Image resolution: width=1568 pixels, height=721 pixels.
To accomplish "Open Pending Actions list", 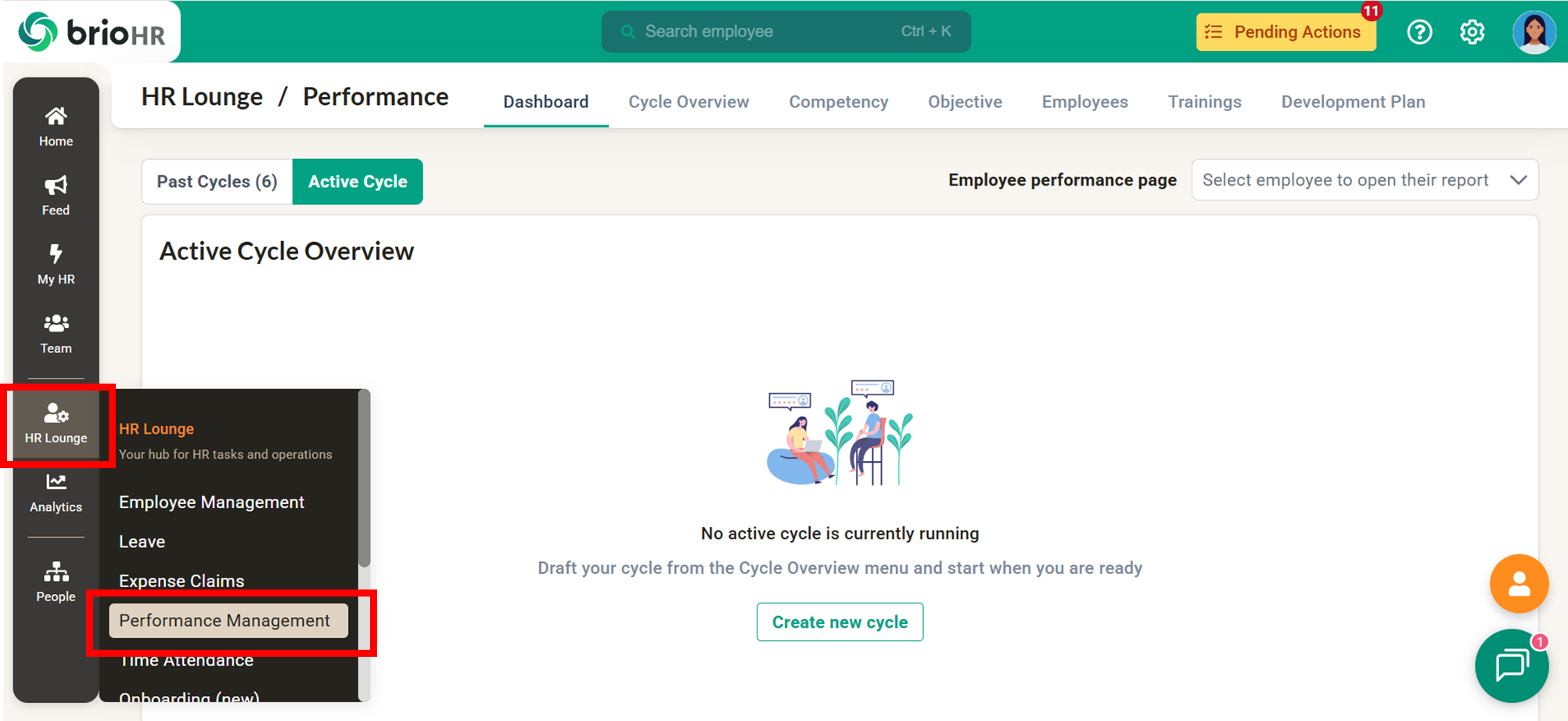I will [1286, 32].
